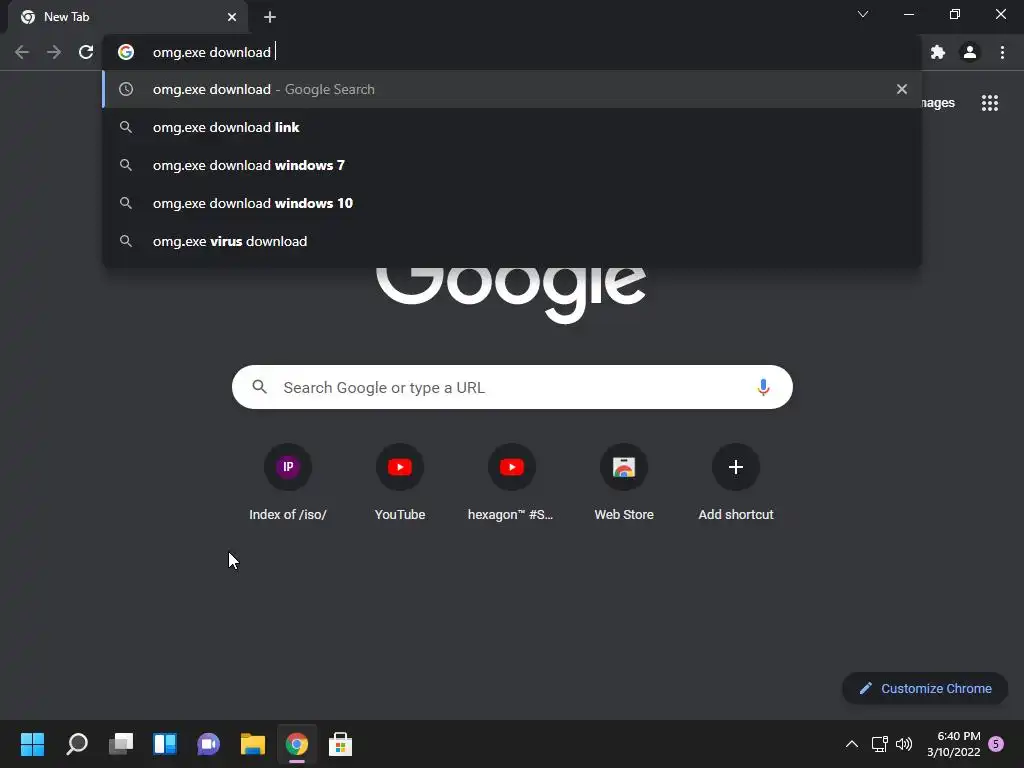
Task: Open Widgets from the taskbar
Action: point(165,744)
